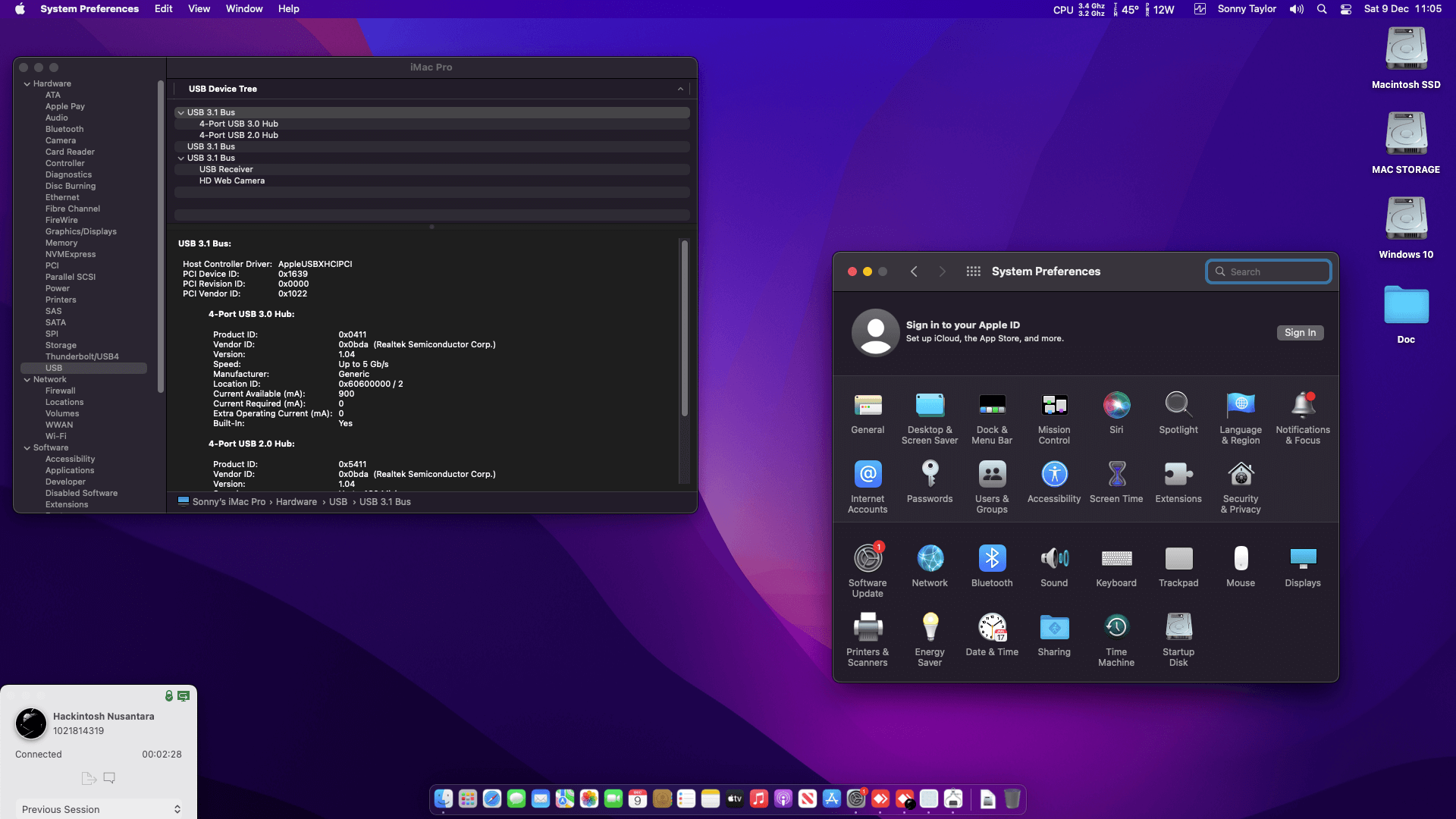Open the Bluetooth preference pane
The image size is (1456, 819).
pyautogui.click(x=992, y=559)
